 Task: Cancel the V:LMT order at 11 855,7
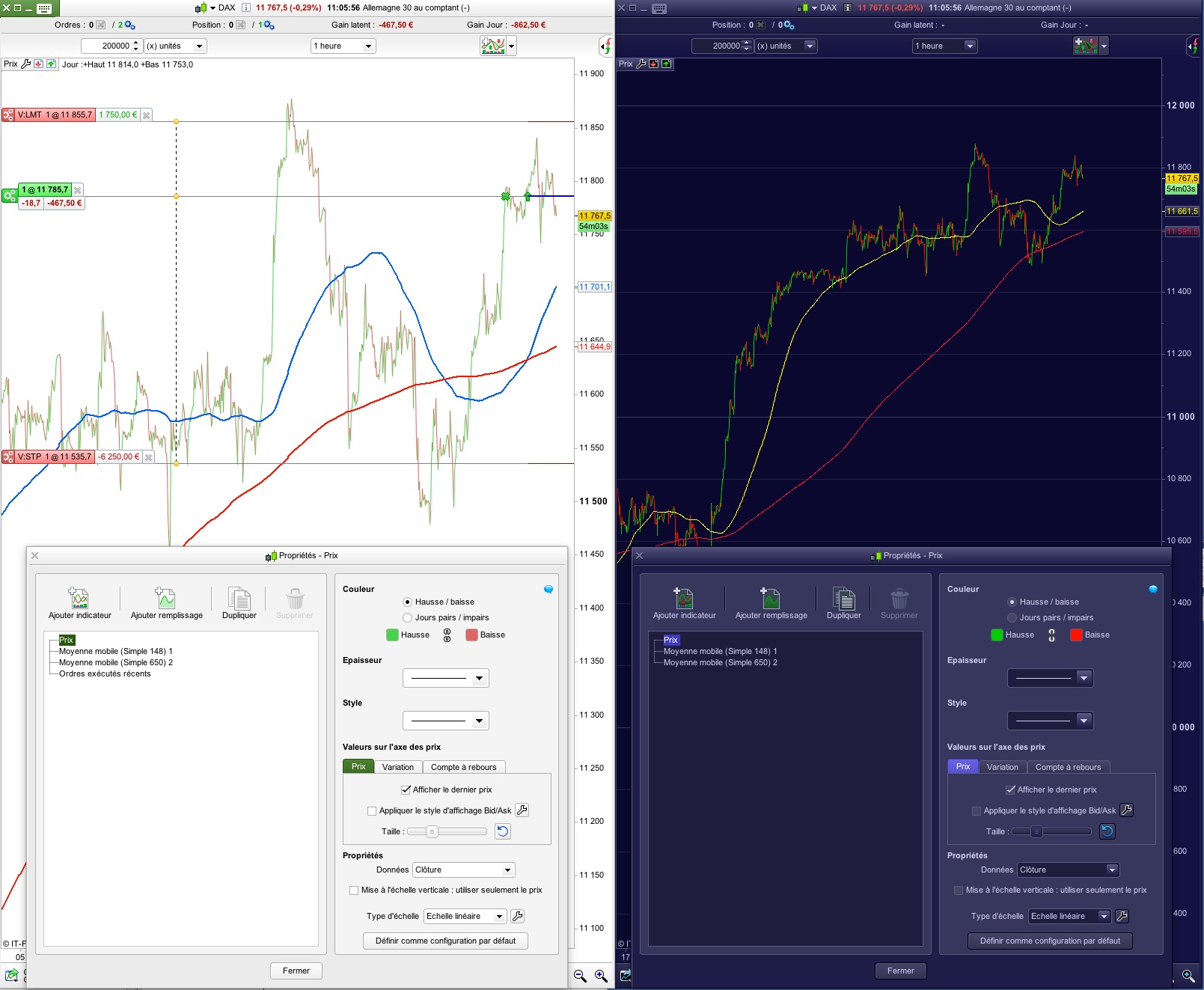coord(147,115)
